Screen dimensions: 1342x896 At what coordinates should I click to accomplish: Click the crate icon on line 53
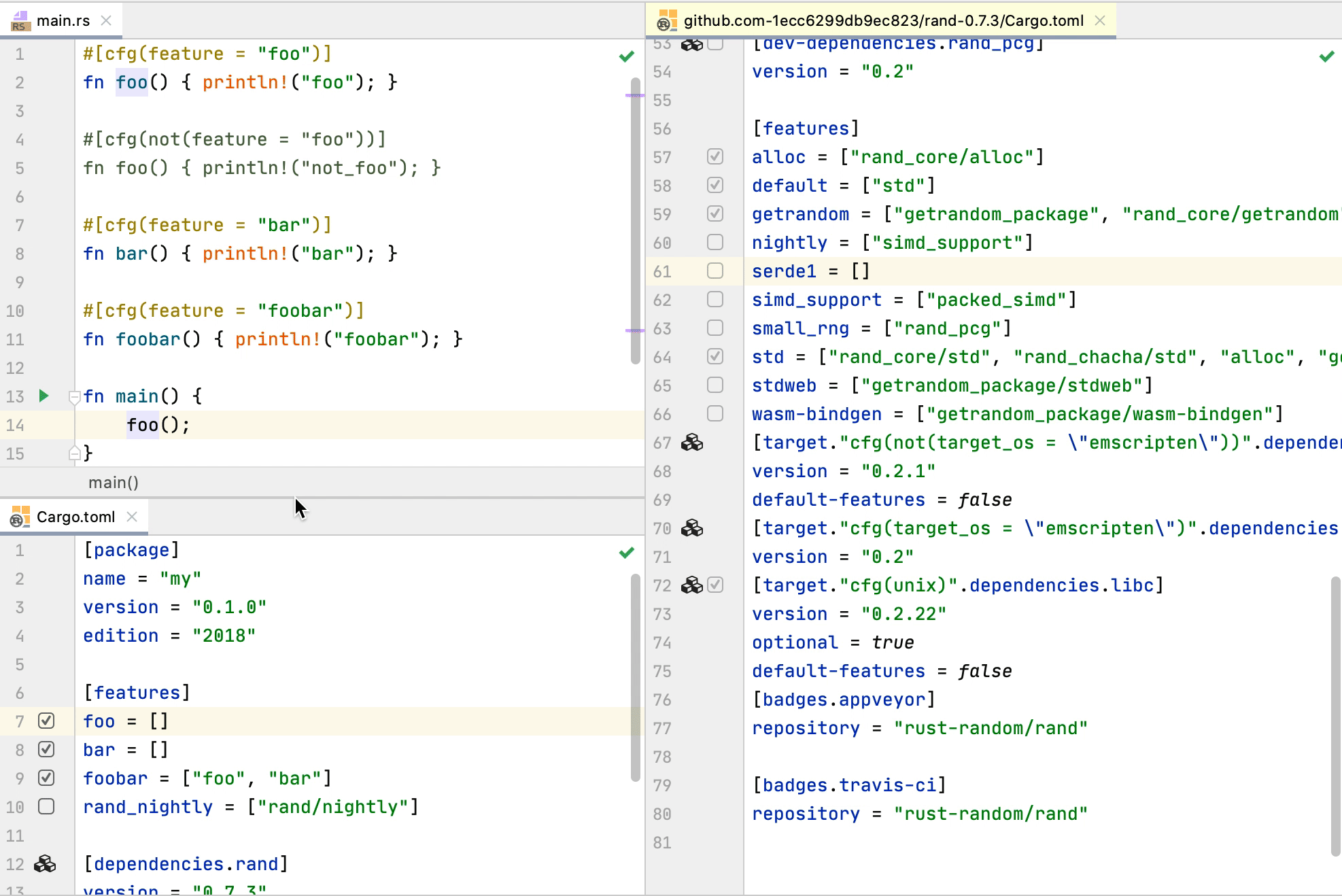click(692, 44)
